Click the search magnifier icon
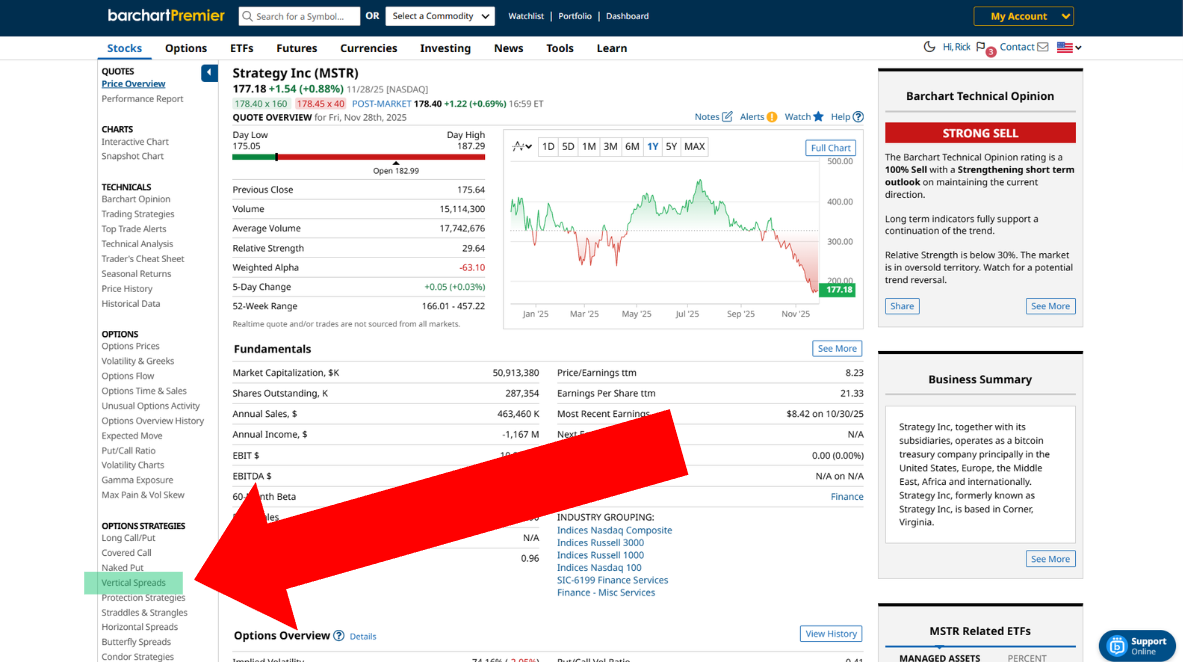The image size is (1183, 662). point(247,16)
